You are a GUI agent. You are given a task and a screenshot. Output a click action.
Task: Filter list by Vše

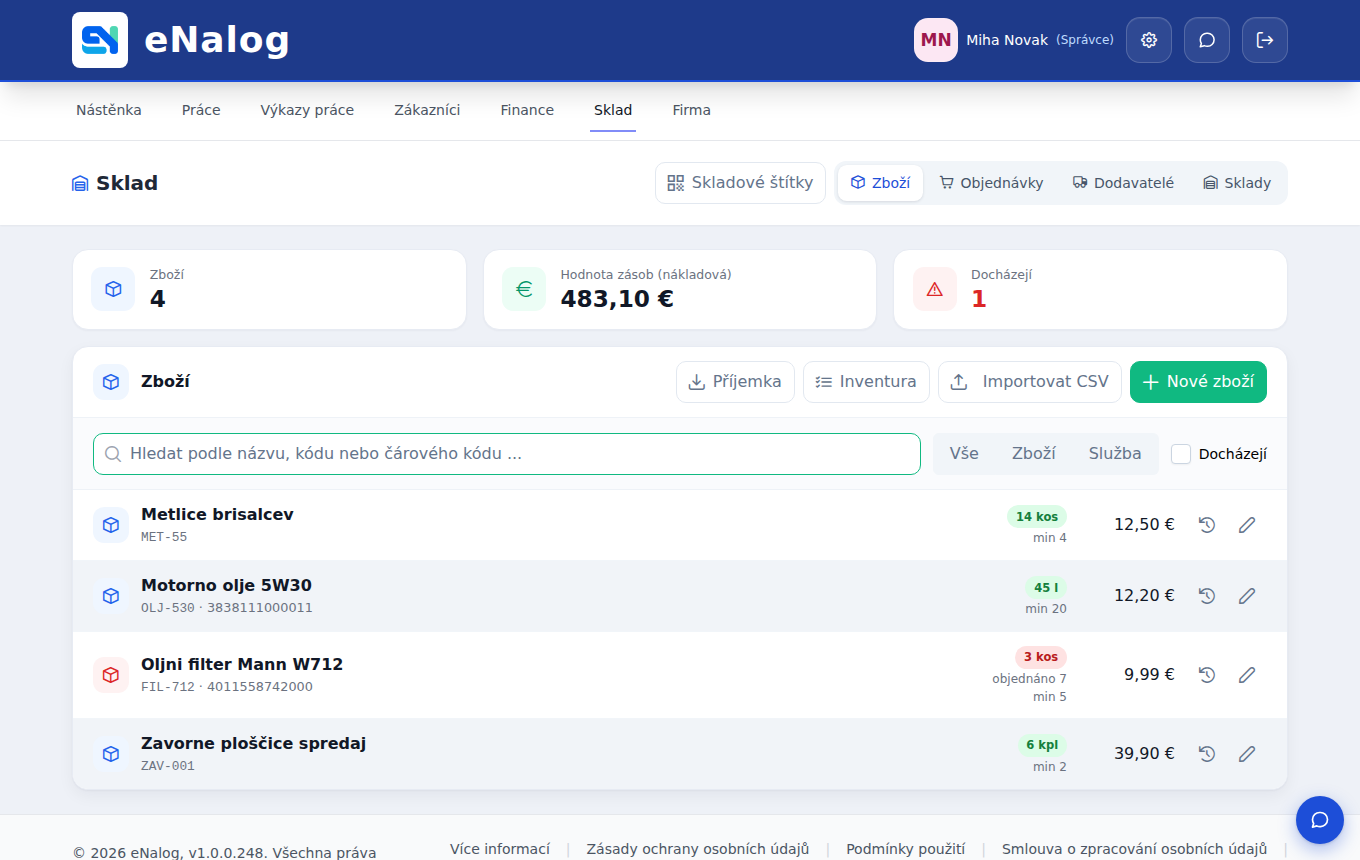(964, 454)
